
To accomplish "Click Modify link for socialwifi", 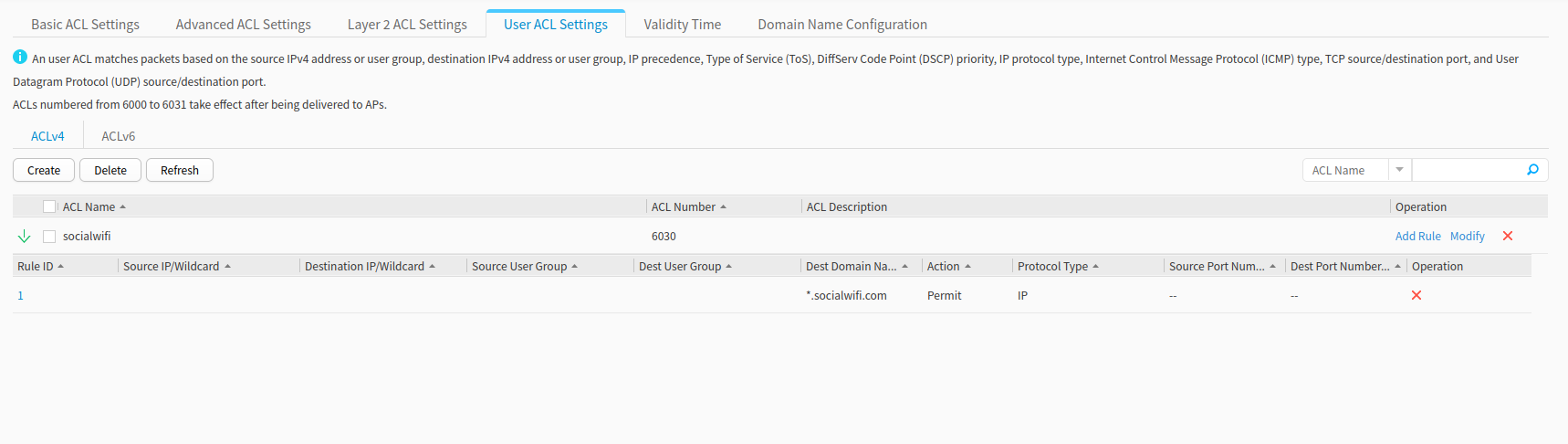I will [x=1467, y=236].
